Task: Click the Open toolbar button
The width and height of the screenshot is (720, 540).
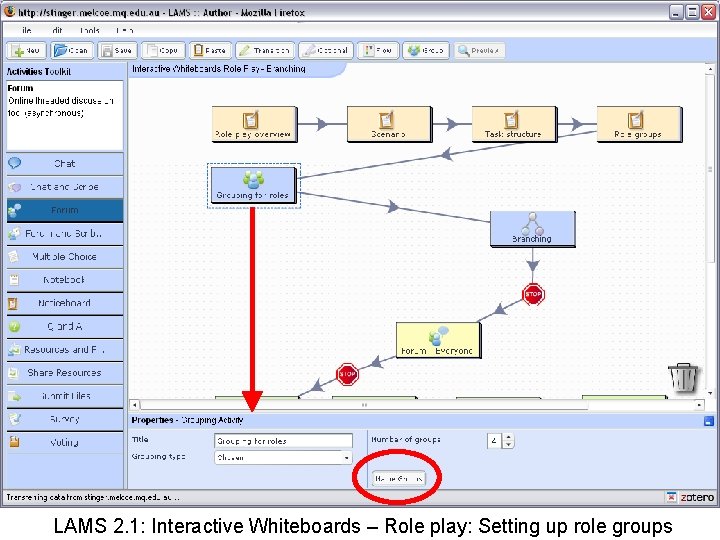Action: click(x=72, y=51)
